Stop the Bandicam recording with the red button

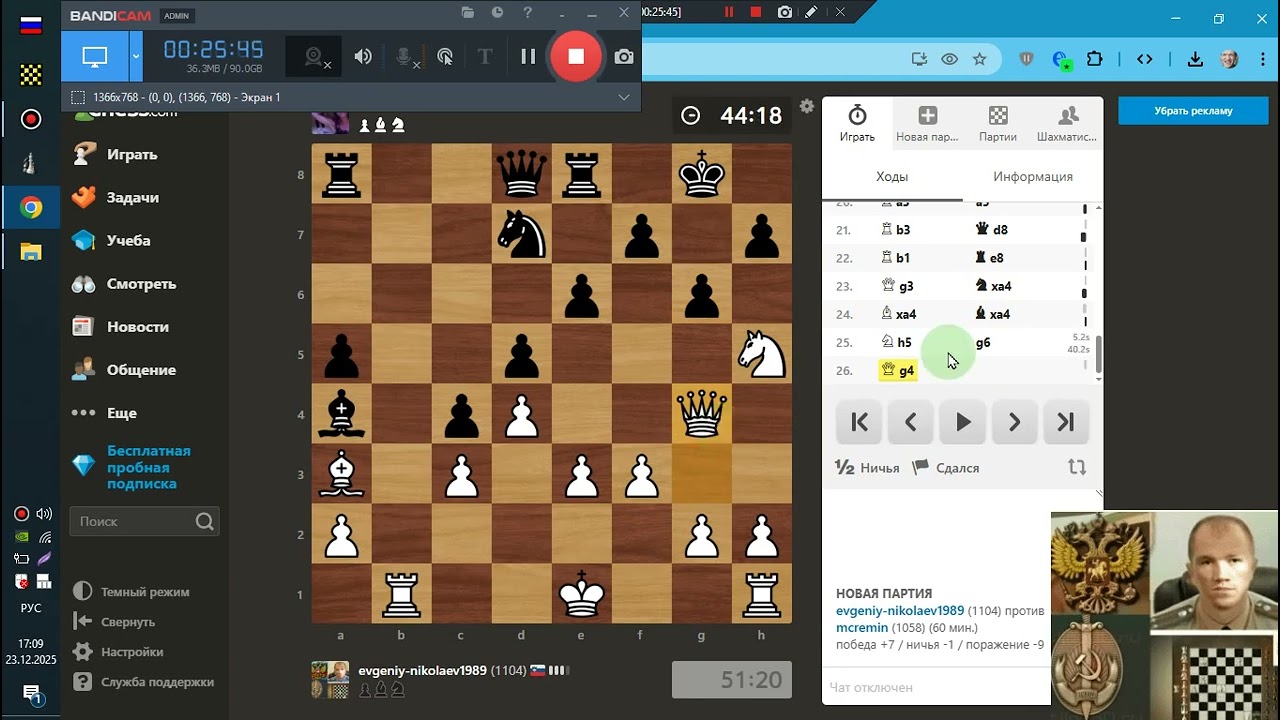click(576, 57)
